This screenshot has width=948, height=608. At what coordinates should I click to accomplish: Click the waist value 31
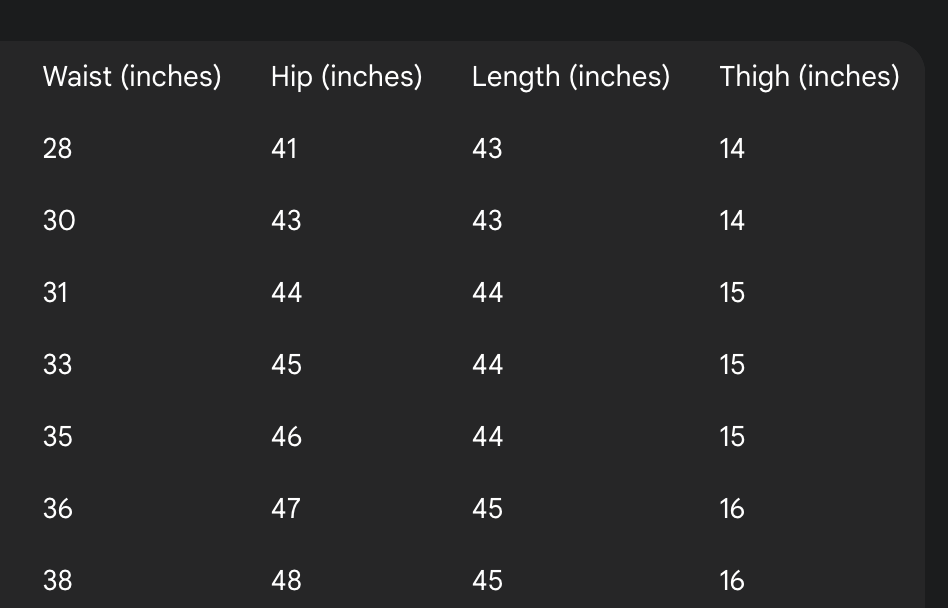[x=55, y=293]
